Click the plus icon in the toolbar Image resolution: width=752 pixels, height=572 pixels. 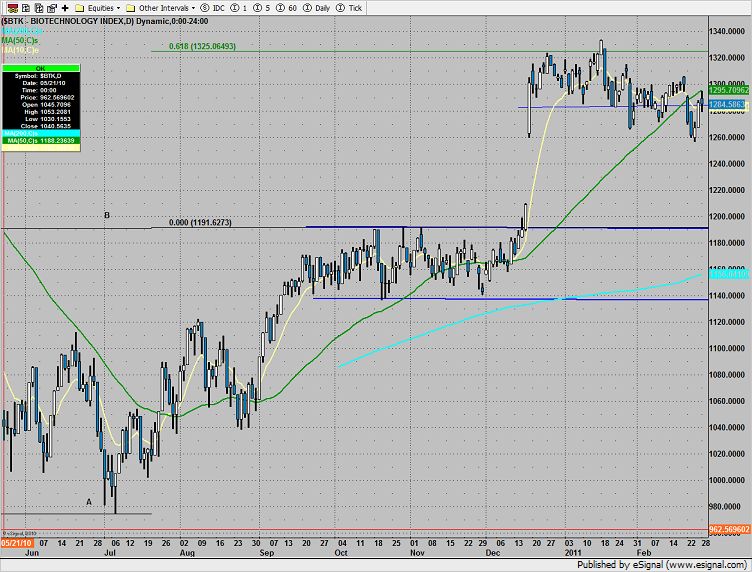65,8
